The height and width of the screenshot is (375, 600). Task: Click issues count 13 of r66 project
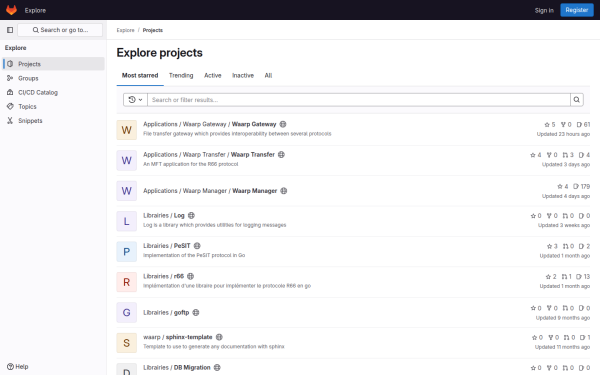pyautogui.click(x=583, y=276)
